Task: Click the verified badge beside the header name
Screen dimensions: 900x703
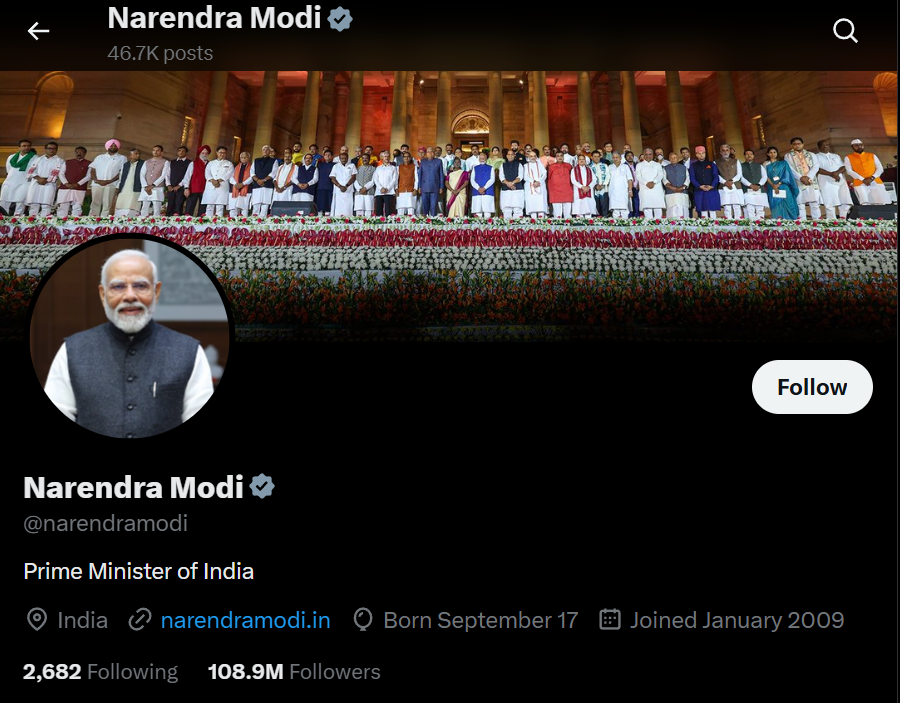Action: (x=340, y=19)
